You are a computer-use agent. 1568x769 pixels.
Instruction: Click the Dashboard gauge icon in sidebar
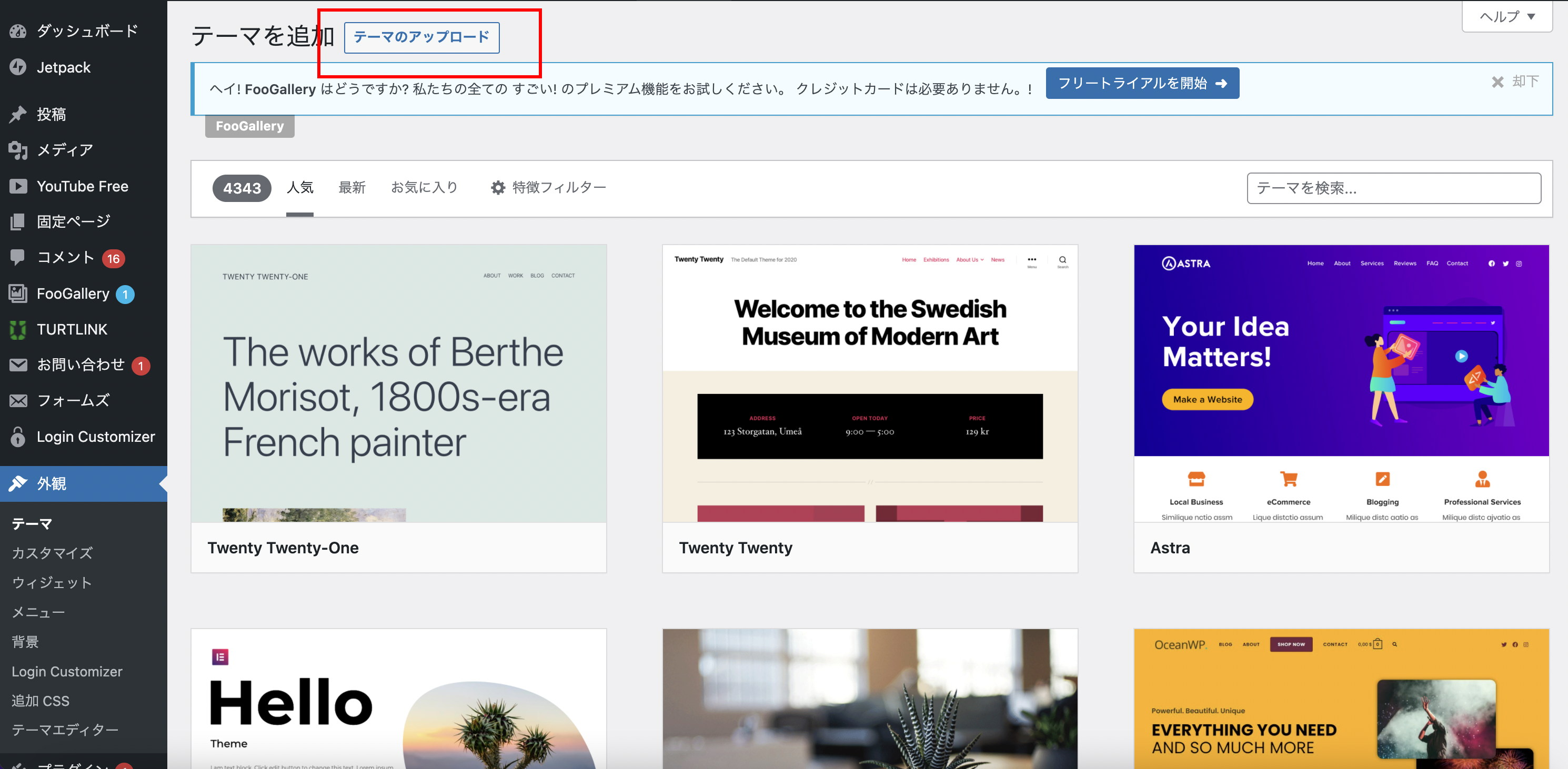coord(18,31)
